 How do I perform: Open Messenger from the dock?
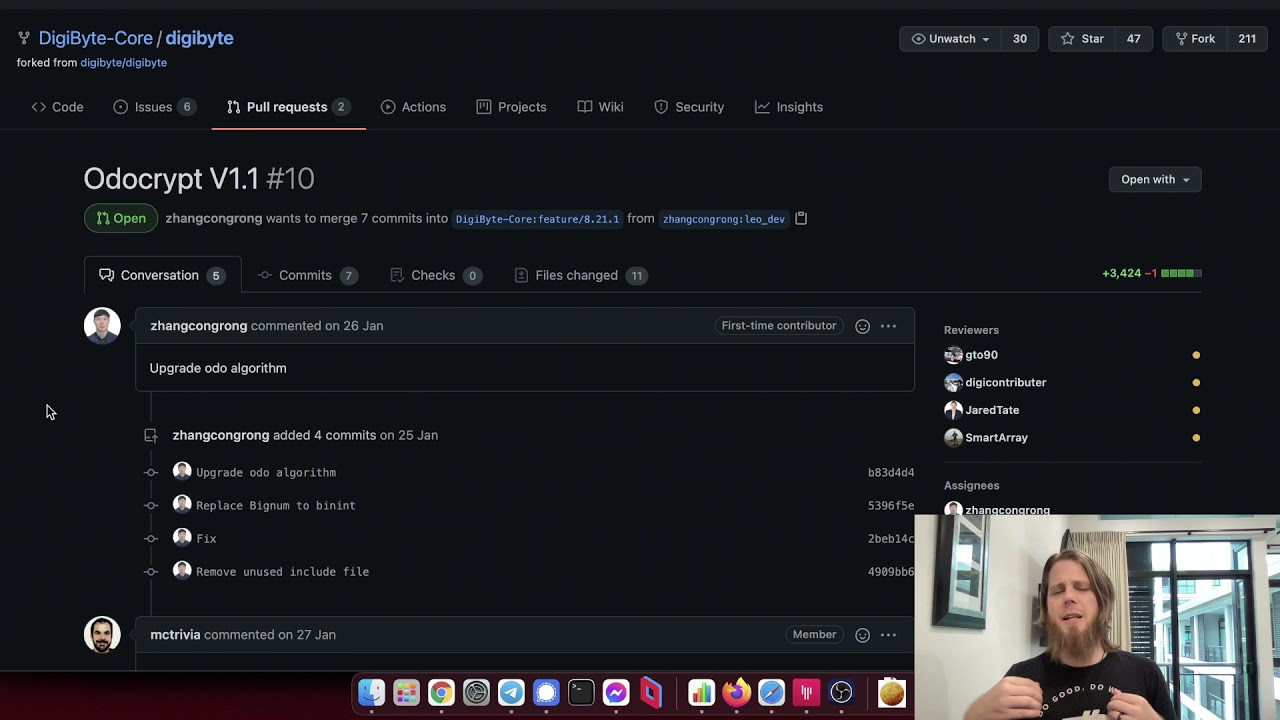coord(616,692)
